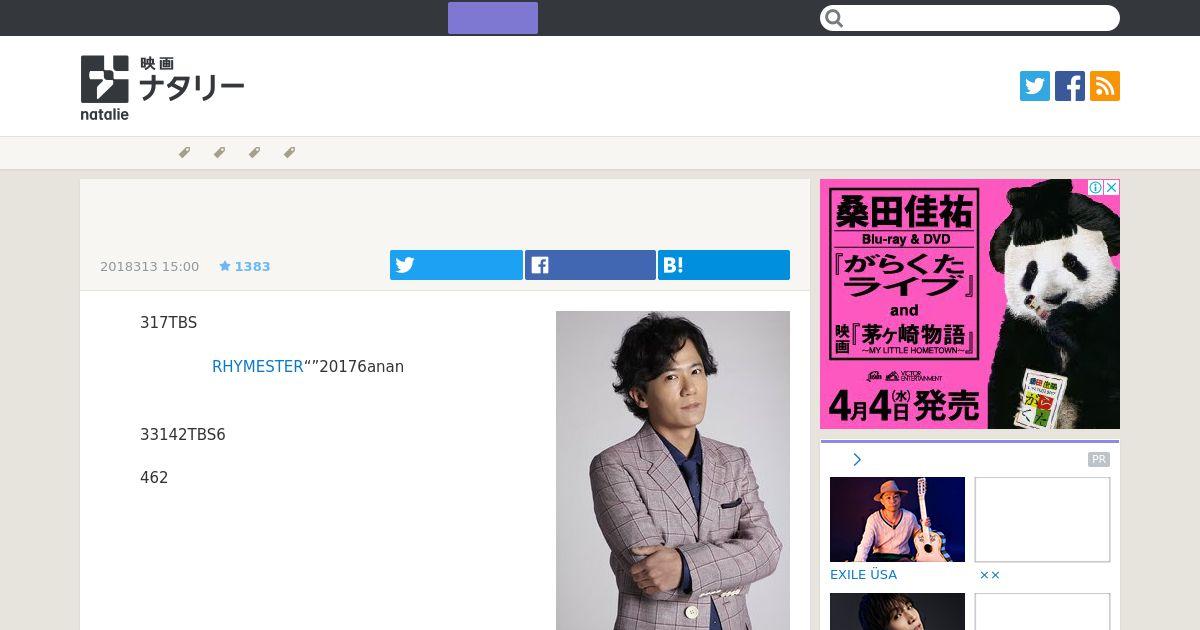
Task: Share the article via the Twitter button
Action: [x=456, y=265]
